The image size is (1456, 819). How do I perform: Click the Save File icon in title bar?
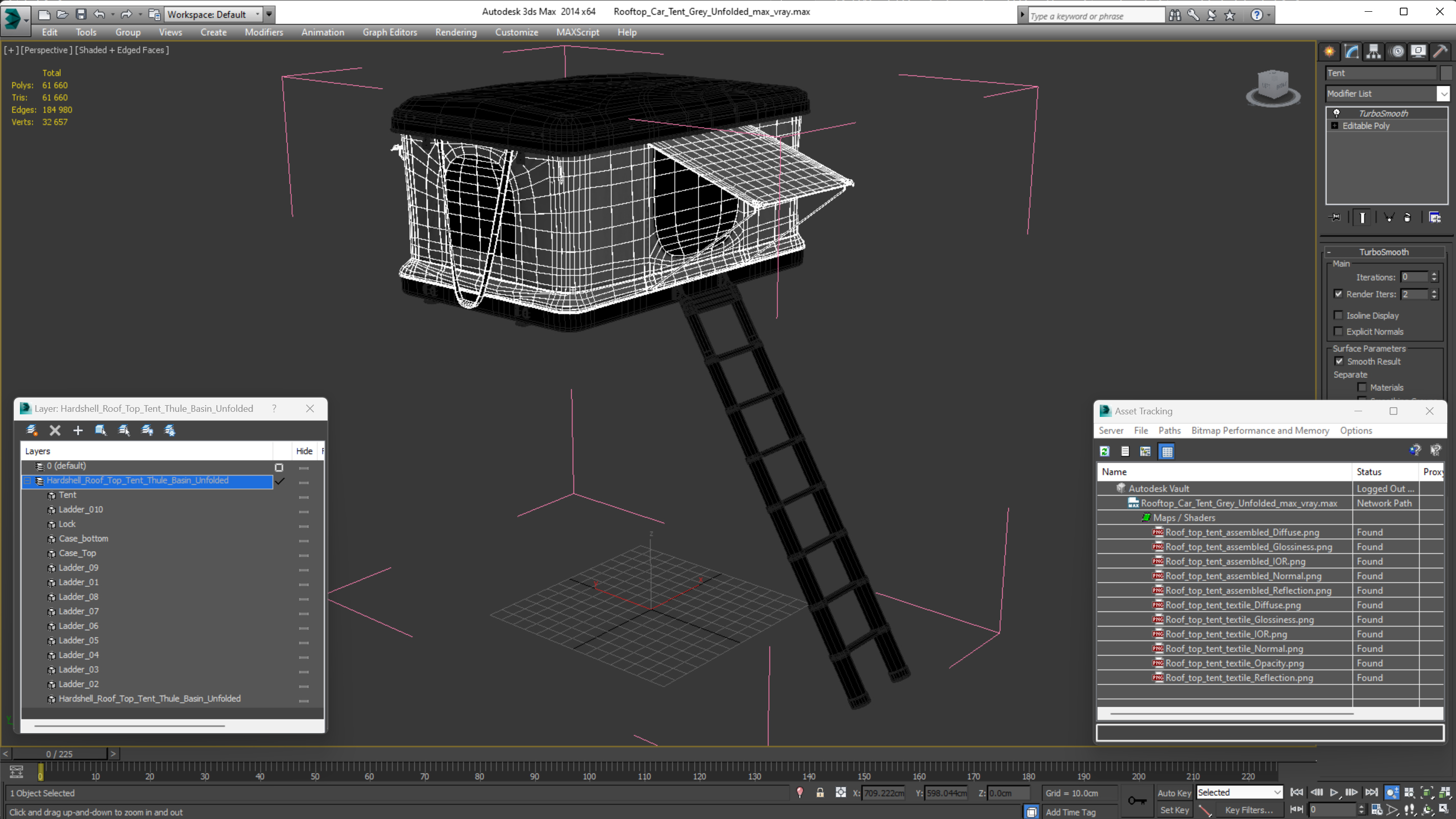tap(81, 14)
